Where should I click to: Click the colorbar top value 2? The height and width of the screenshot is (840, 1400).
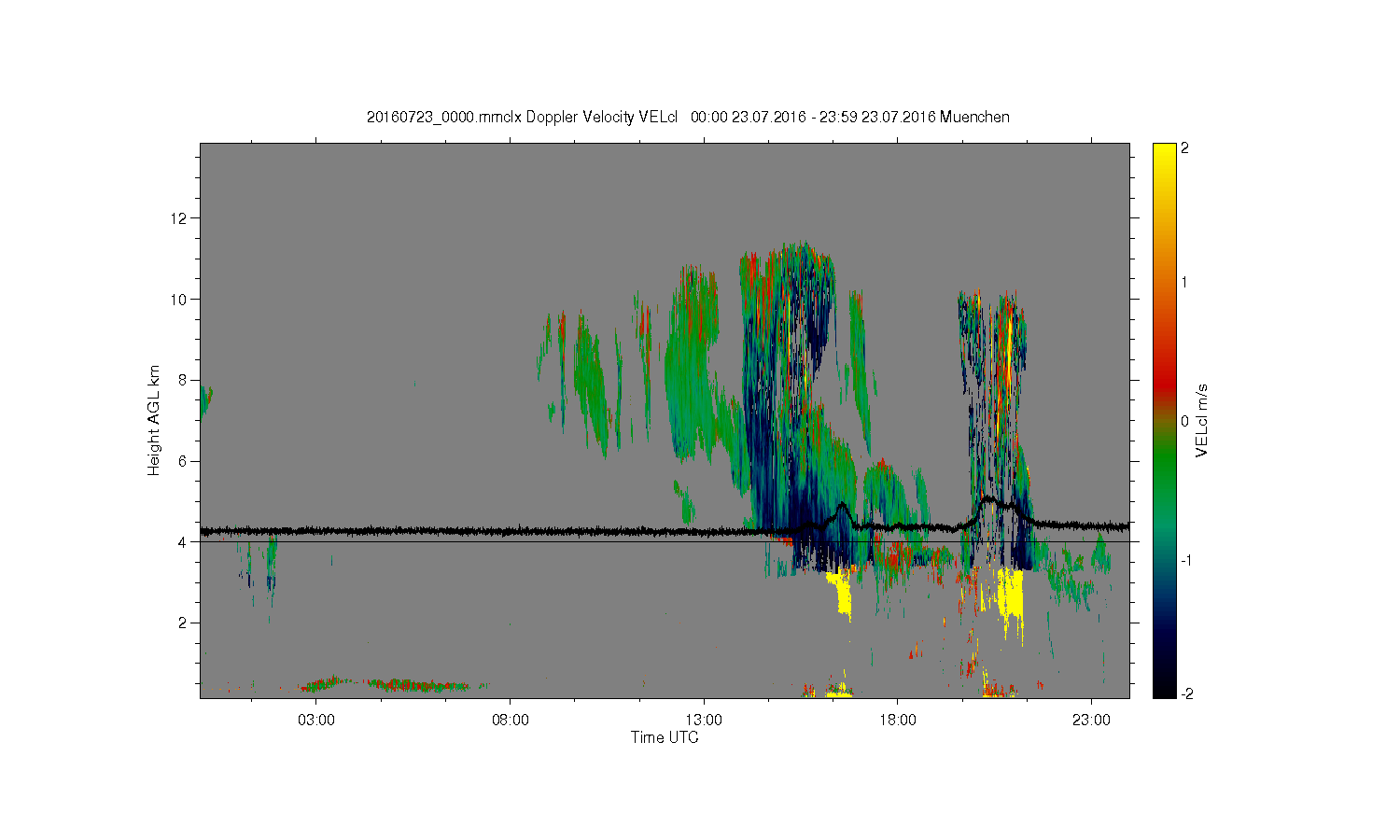click(x=1184, y=148)
